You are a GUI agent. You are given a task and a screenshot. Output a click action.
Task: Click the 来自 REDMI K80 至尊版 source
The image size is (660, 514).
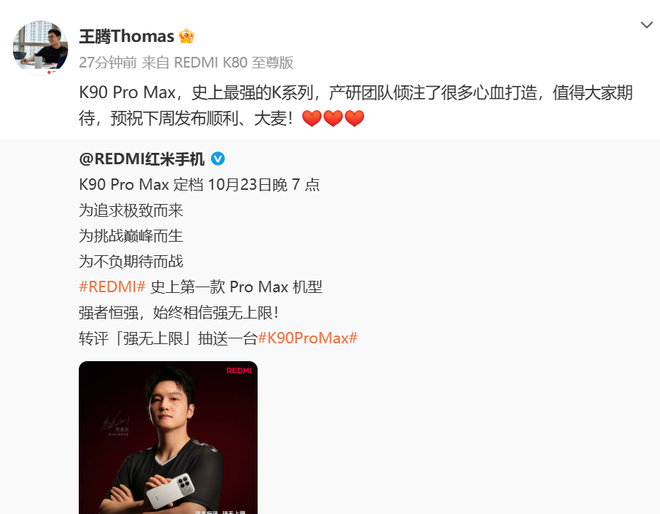tap(217, 62)
